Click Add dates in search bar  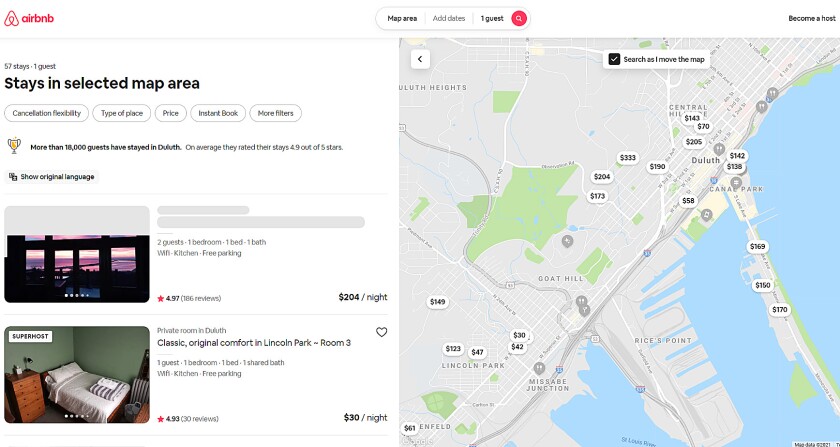point(449,18)
